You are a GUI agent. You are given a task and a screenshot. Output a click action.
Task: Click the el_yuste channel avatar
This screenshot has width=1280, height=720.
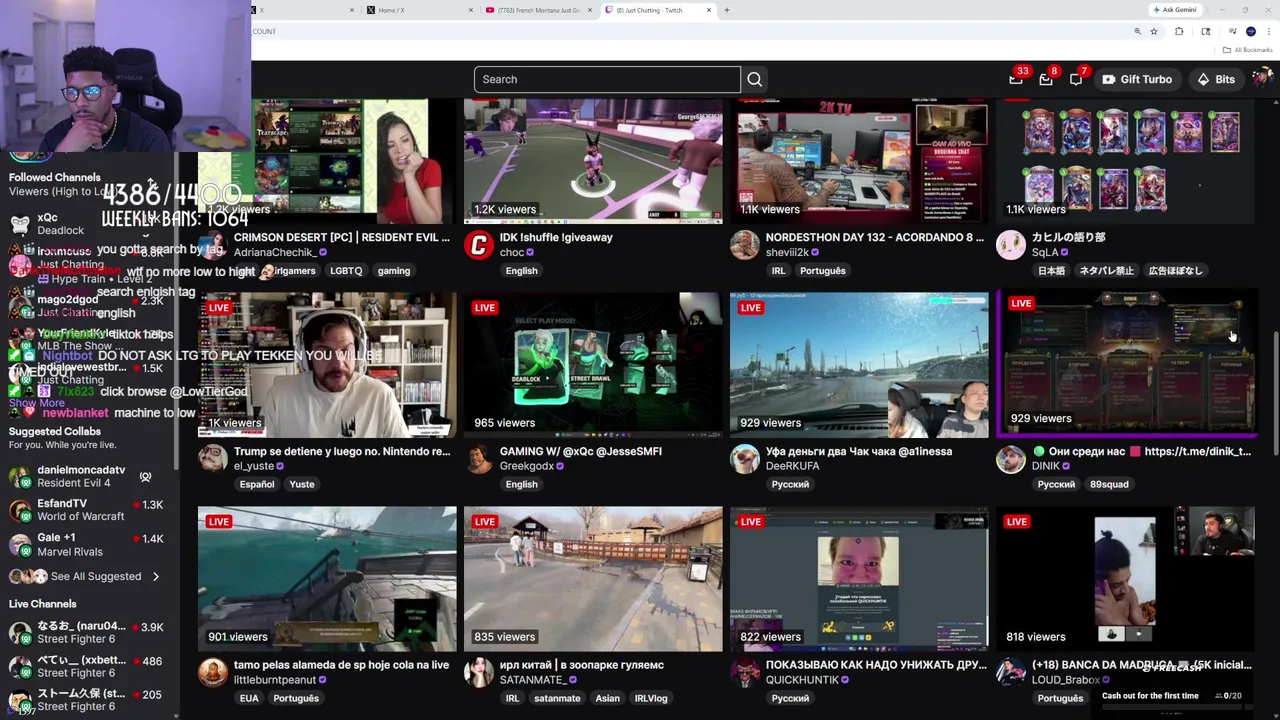213,459
